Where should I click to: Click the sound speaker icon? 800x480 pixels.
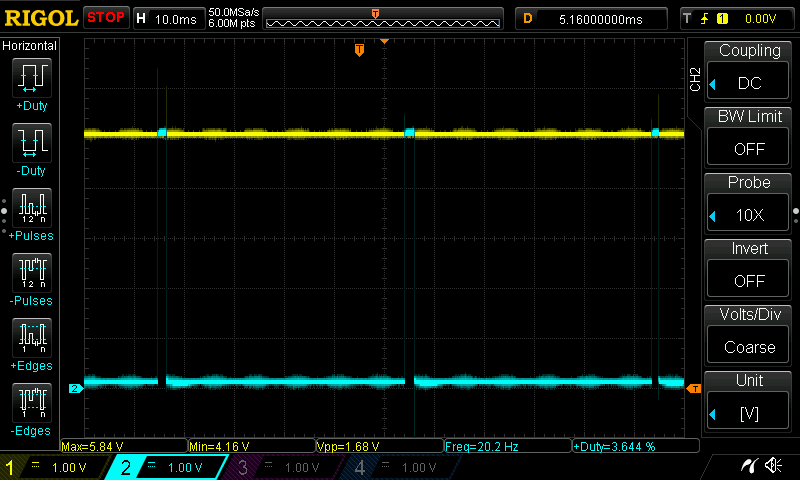tap(773, 465)
